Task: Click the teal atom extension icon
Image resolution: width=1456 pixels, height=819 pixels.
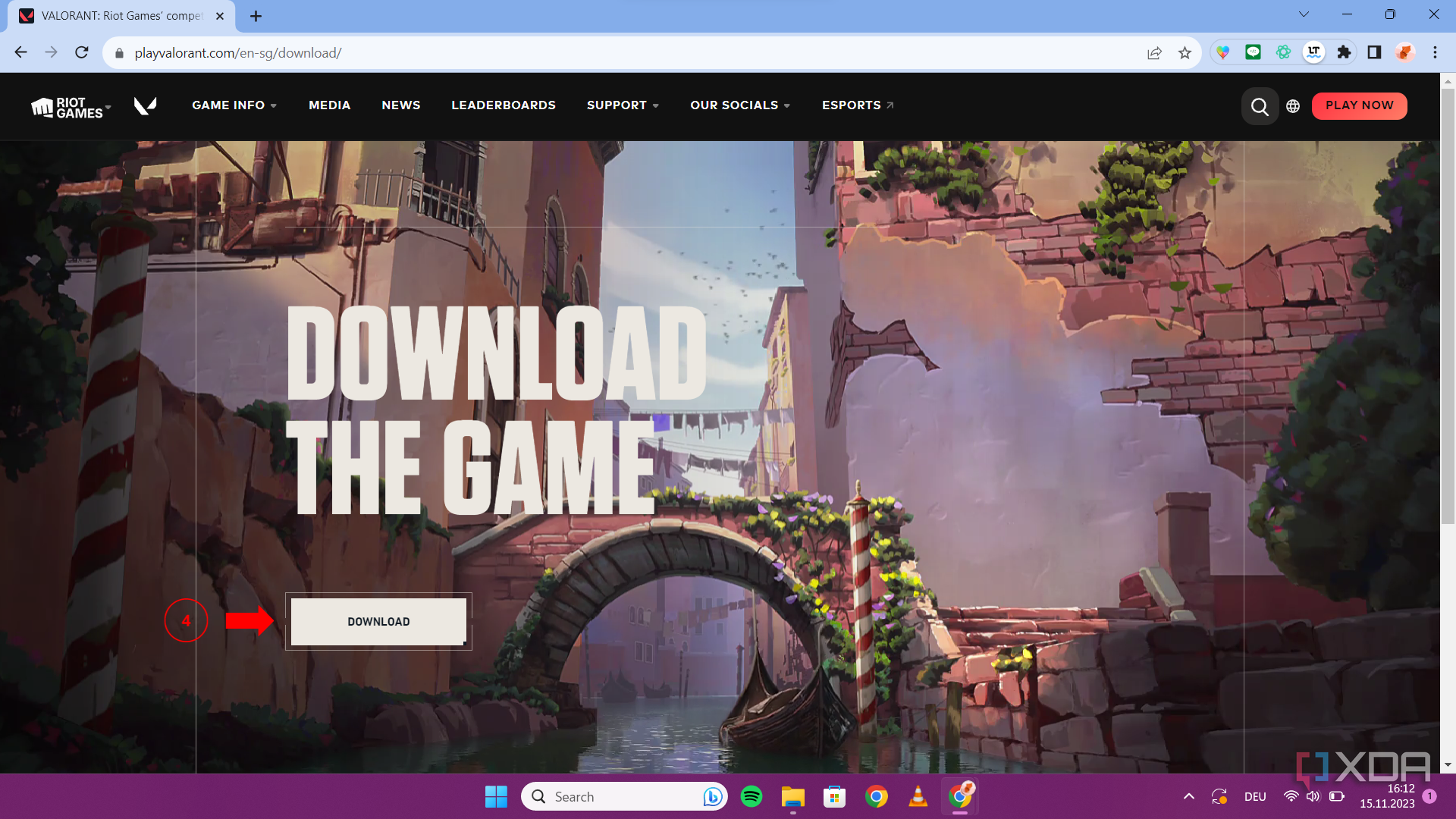Action: click(x=1283, y=52)
